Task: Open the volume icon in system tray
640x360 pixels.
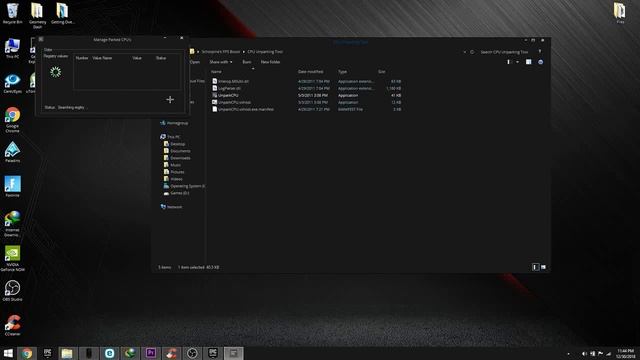Action: tap(584, 354)
